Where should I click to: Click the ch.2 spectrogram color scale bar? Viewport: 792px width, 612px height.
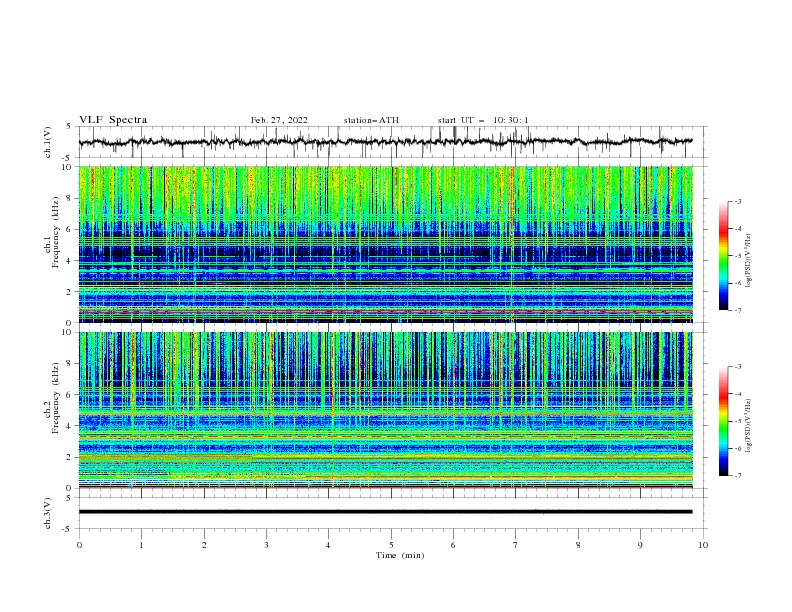(x=723, y=421)
